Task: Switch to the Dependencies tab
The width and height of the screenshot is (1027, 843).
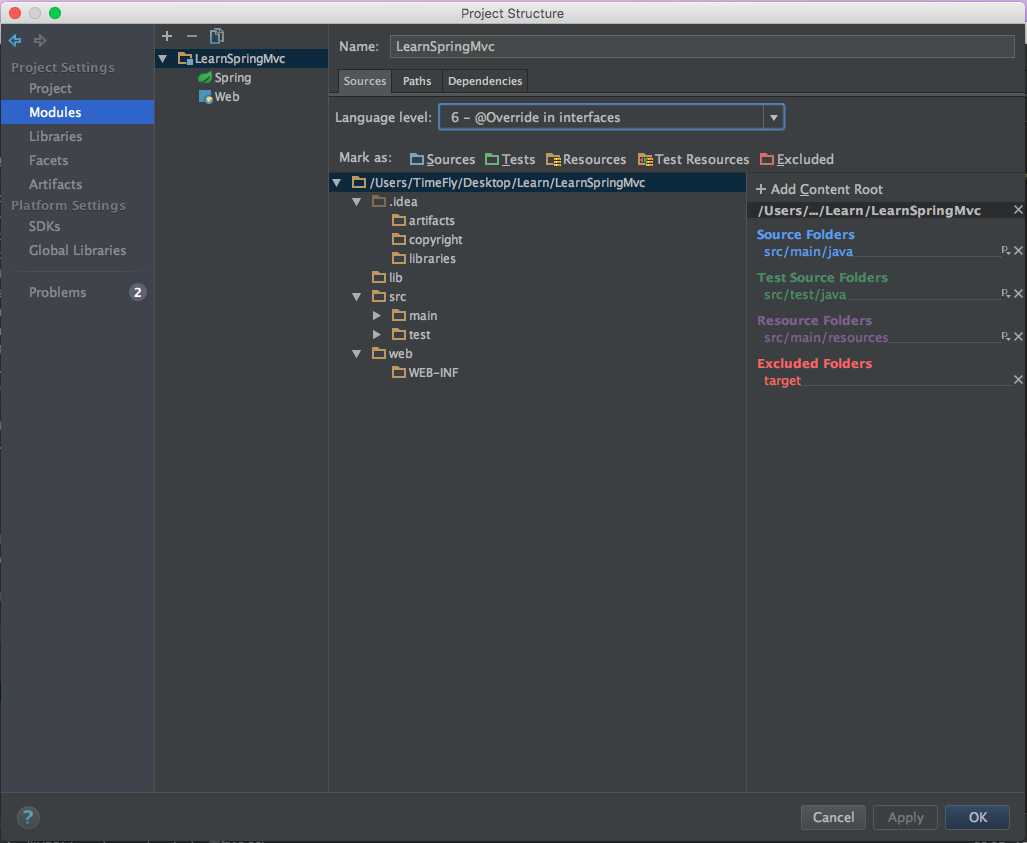Action: point(485,81)
